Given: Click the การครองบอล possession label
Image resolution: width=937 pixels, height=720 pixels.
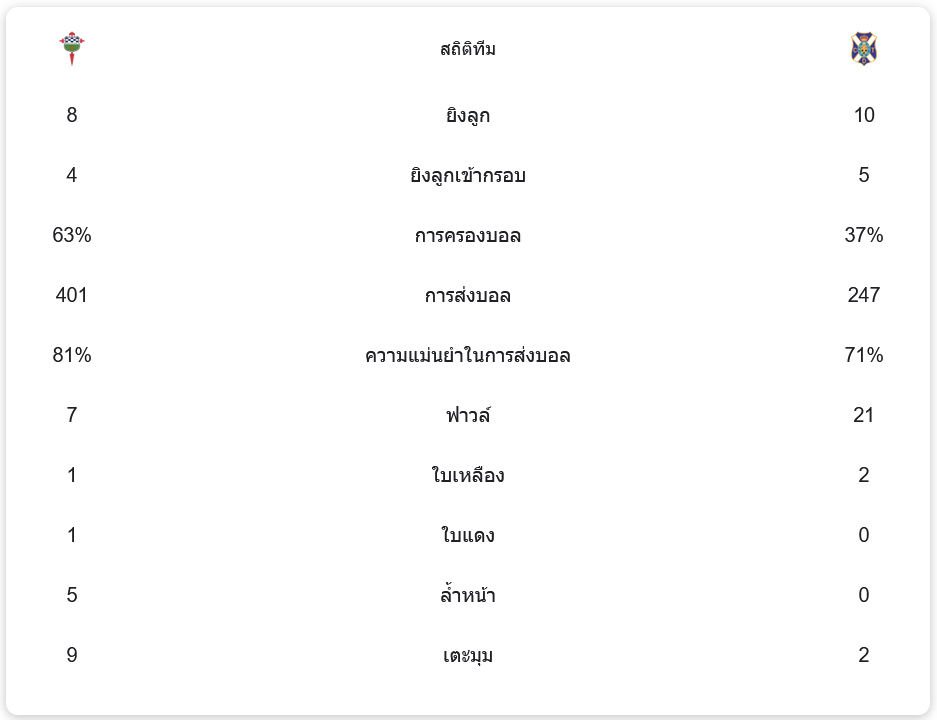Looking at the screenshot, I should pyautogui.click(x=468, y=236).
